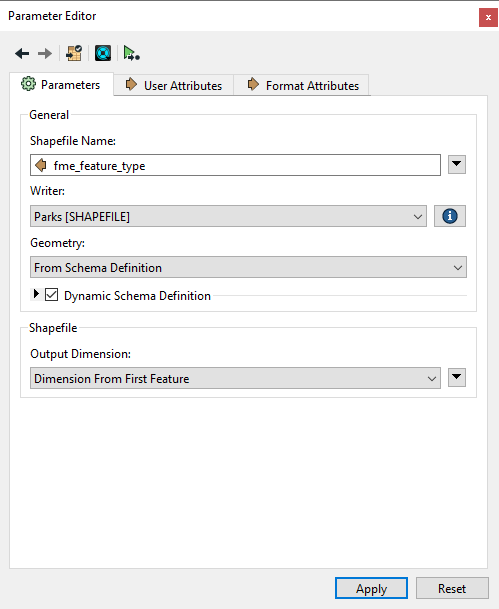Click the User Attributes tab arrow icon
Image resolution: width=499 pixels, height=609 pixels.
[x=131, y=84]
